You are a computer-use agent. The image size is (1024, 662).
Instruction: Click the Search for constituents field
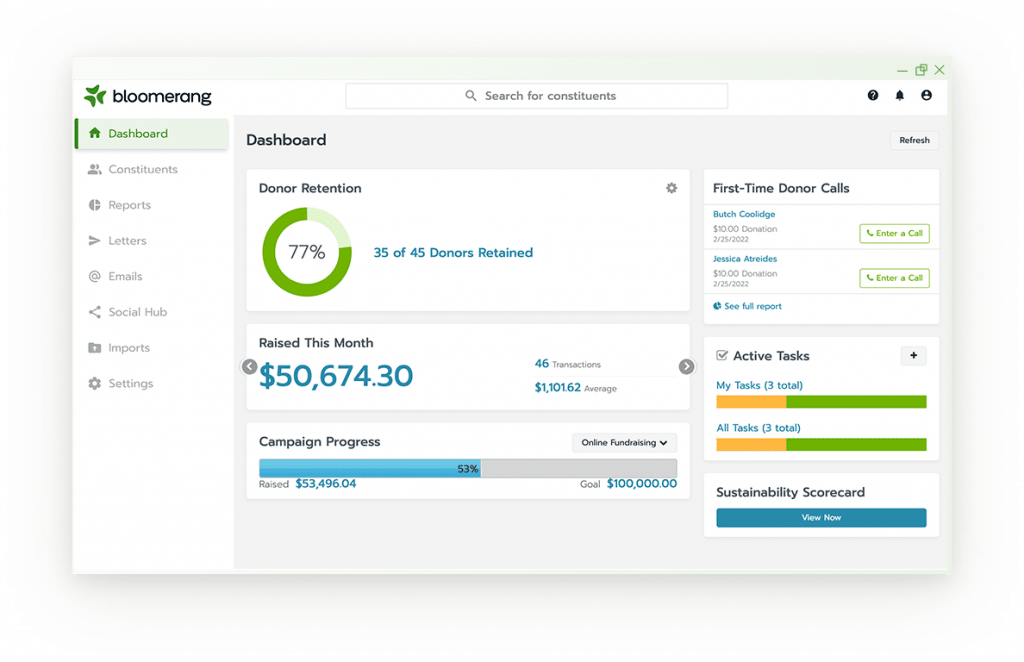click(x=536, y=96)
